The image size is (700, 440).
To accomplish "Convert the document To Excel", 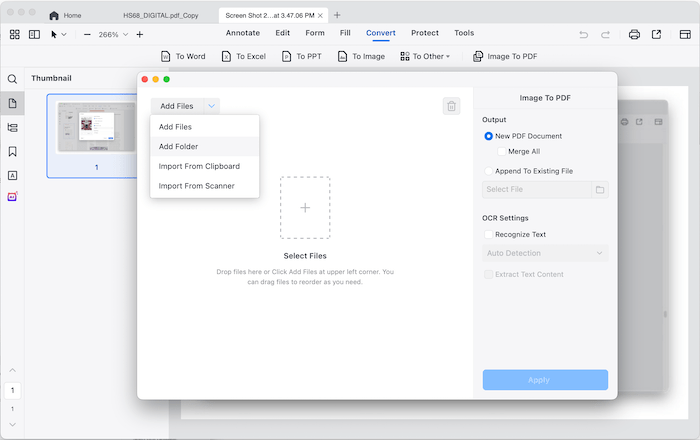I will [243, 57].
